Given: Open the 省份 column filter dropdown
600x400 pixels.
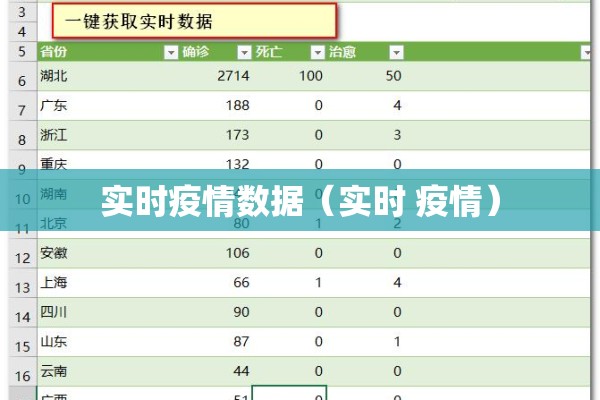Looking at the screenshot, I should coord(171,52).
